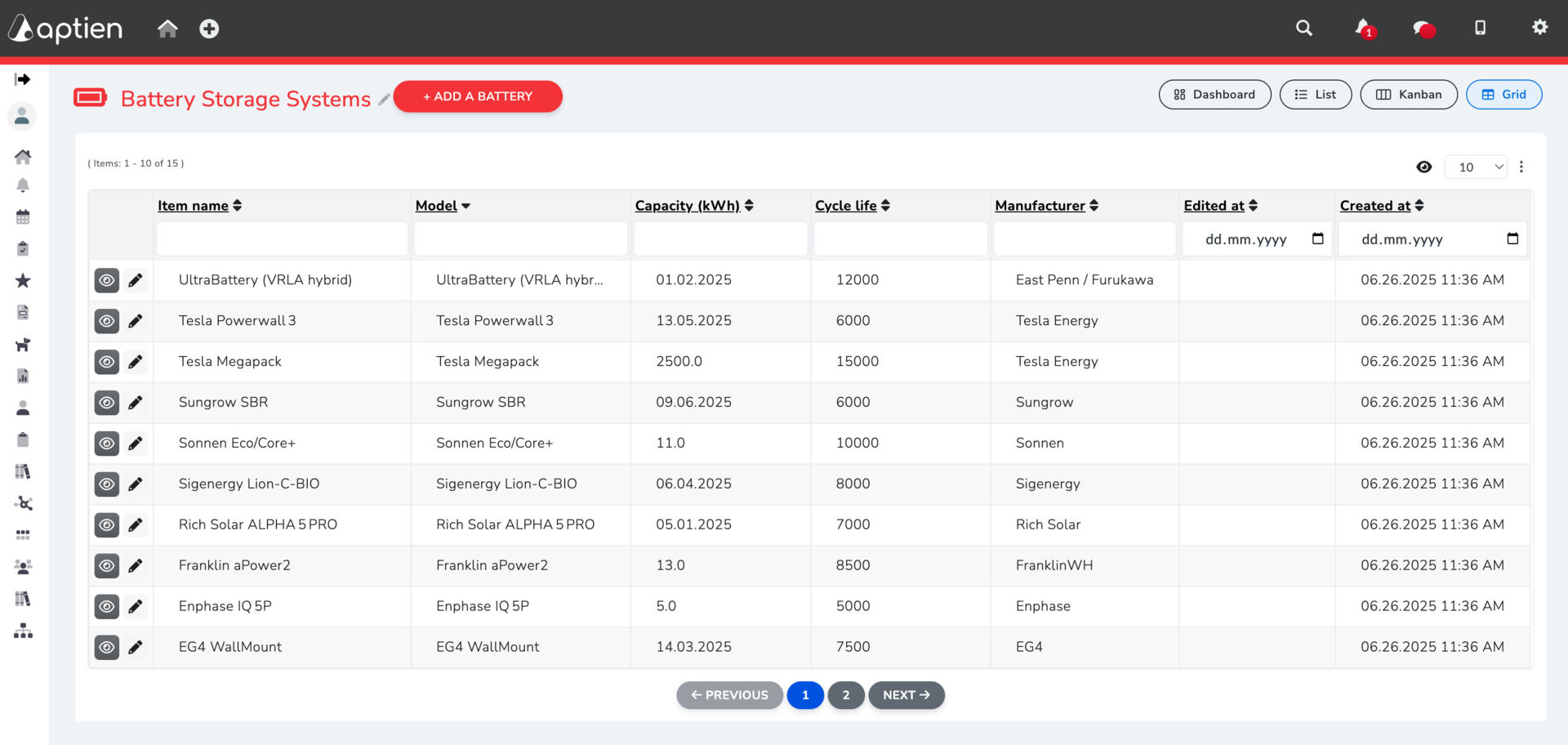Click the Aptien logo
The image size is (1568, 745).
click(65, 29)
